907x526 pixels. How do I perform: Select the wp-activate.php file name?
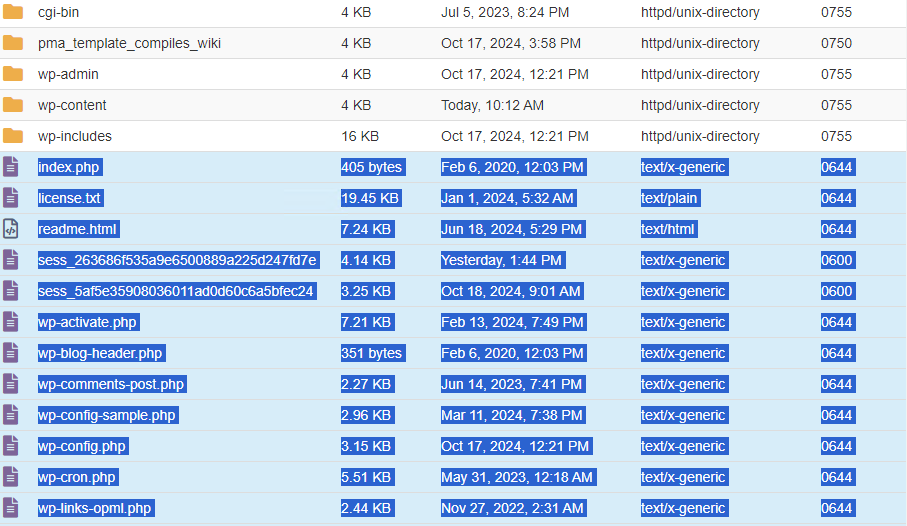(x=87, y=322)
